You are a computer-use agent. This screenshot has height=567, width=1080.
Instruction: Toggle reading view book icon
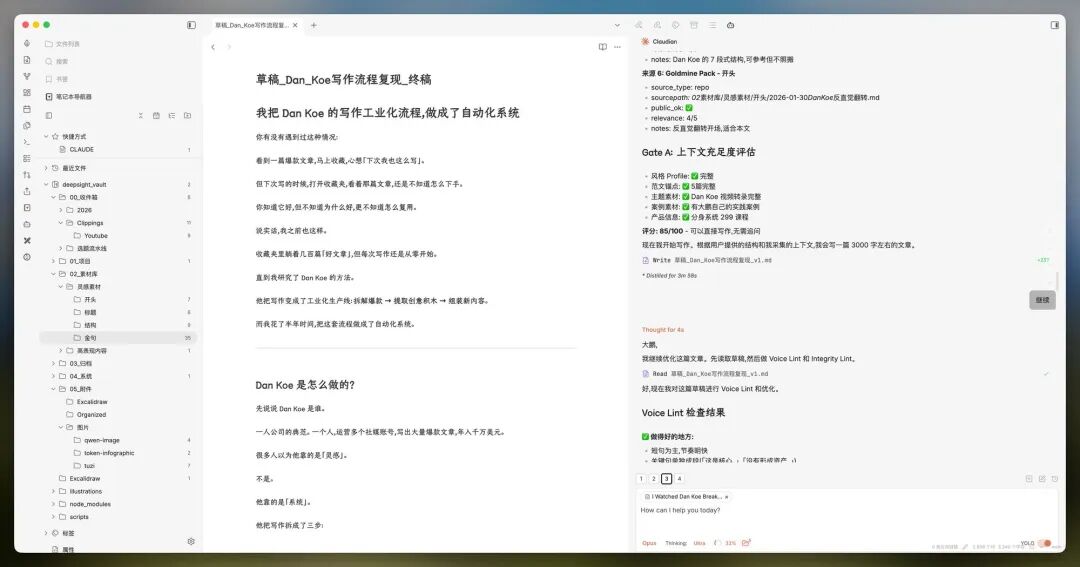tap(603, 47)
